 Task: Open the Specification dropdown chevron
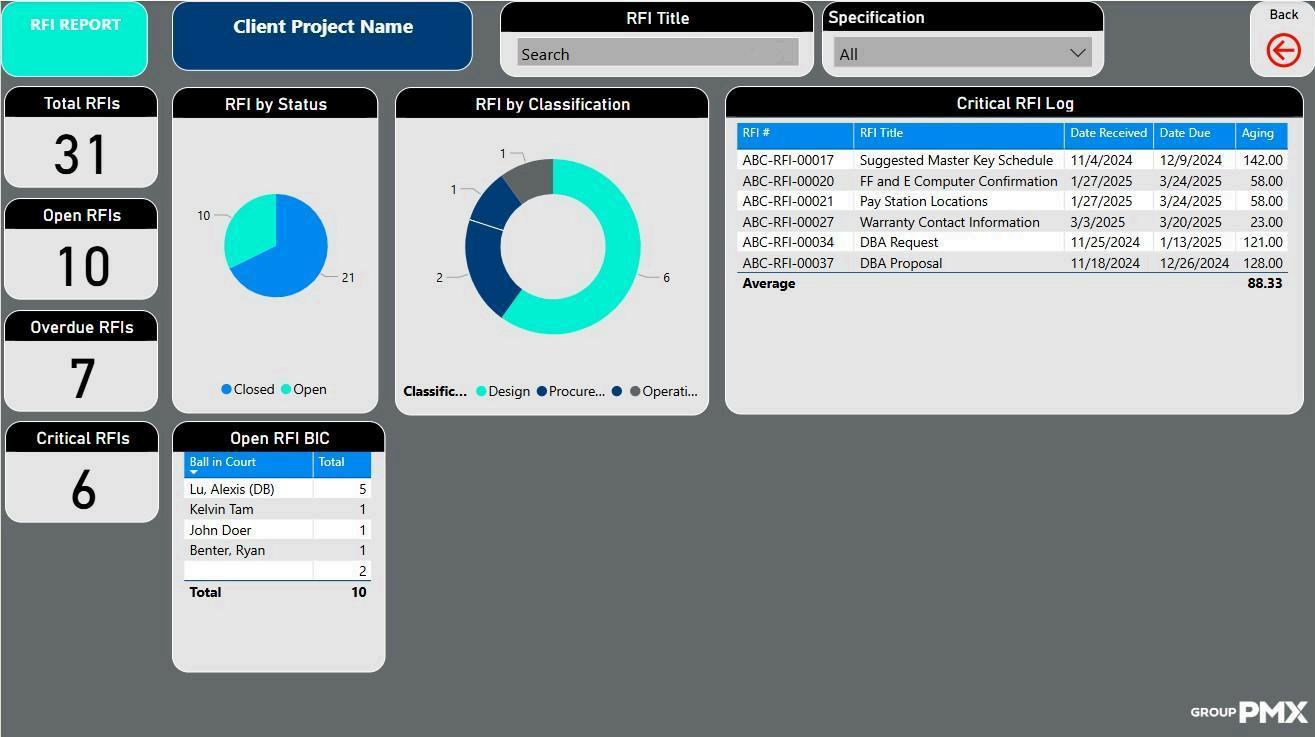point(1077,53)
